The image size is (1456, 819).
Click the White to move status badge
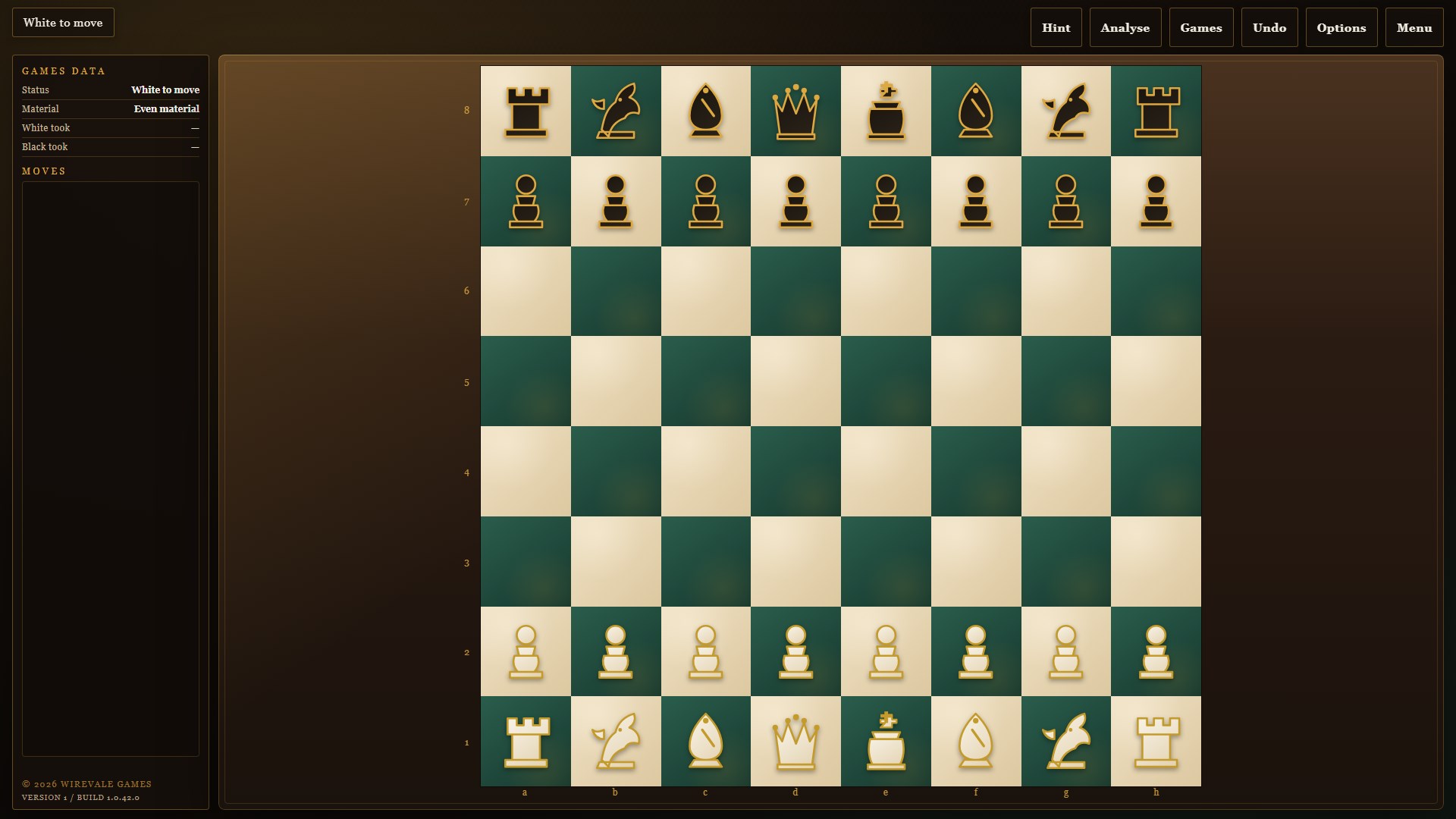click(63, 23)
